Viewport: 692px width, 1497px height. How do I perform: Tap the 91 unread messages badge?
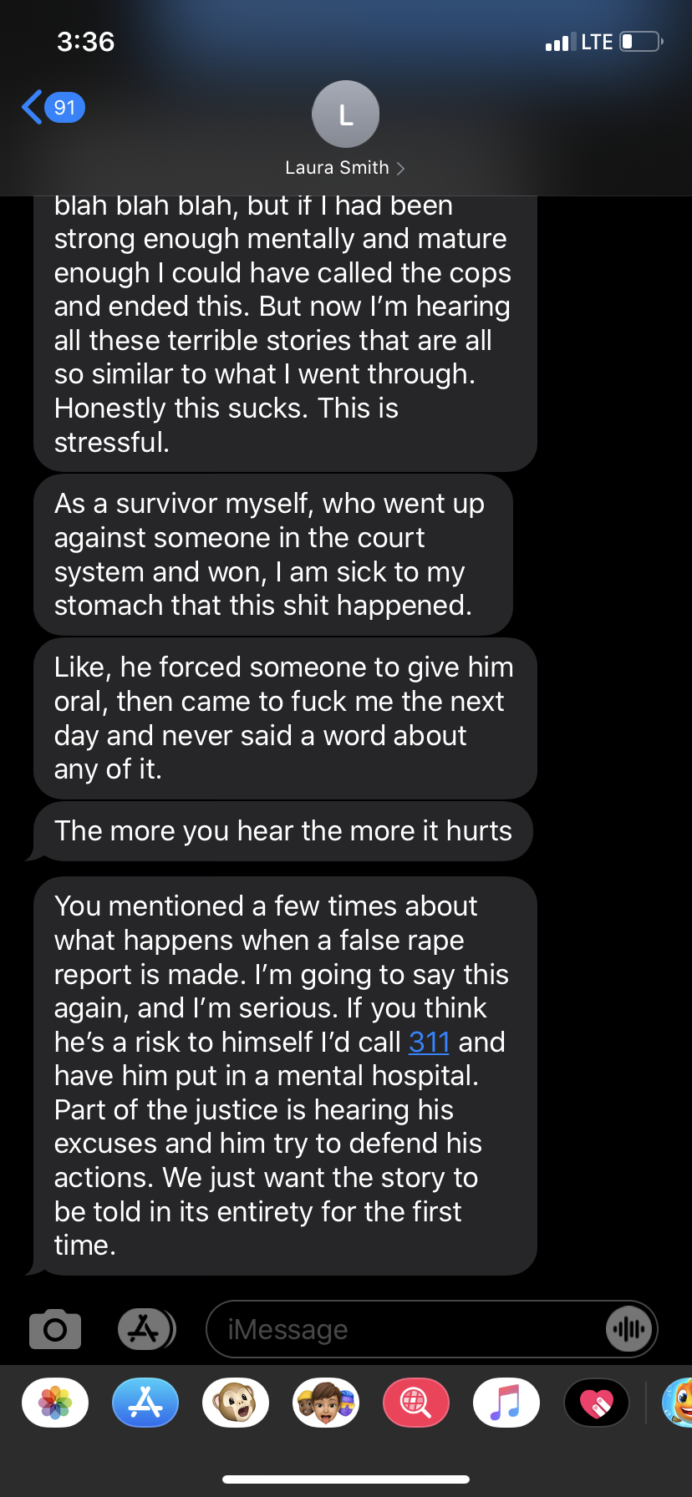pos(65,106)
